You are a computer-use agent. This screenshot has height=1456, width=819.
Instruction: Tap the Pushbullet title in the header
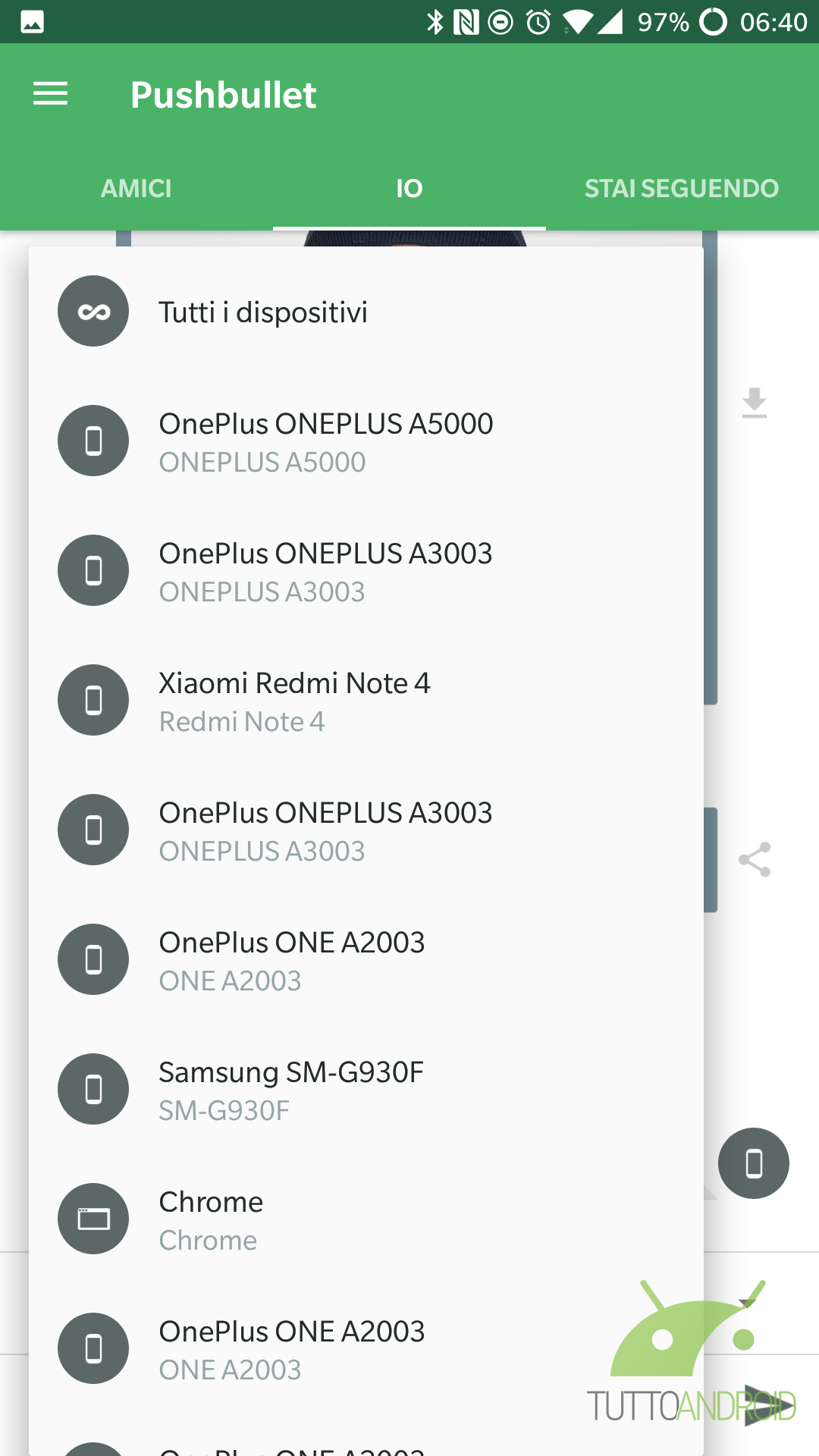(x=223, y=95)
